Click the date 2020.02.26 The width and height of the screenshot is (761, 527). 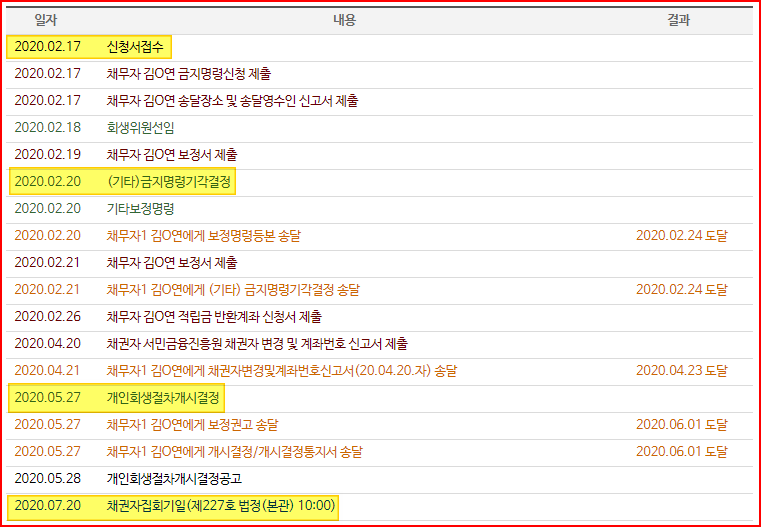(x=48, y=317)
